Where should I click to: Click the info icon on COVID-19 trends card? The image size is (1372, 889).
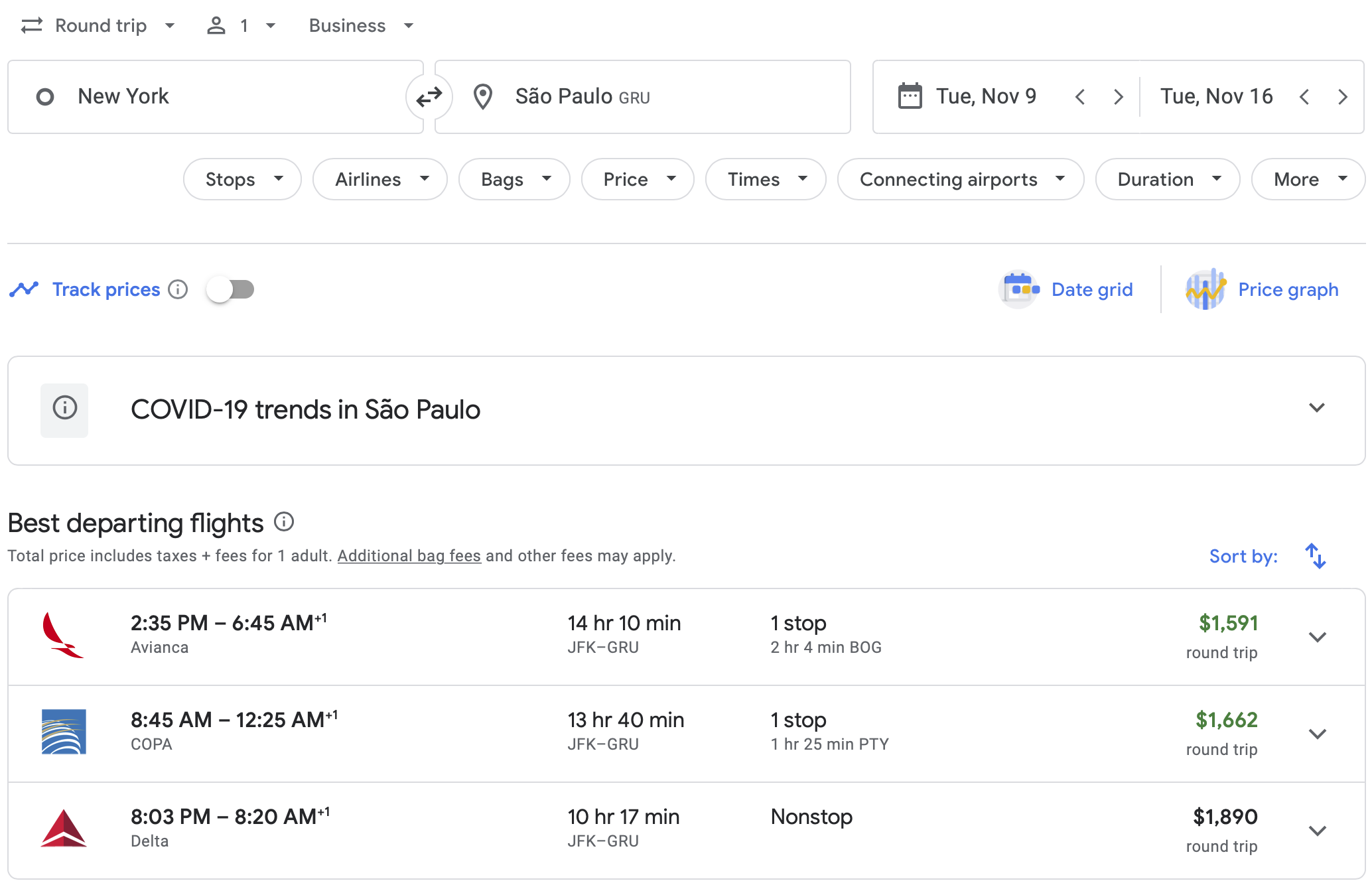pyautogui.click(x=64, y=410)
